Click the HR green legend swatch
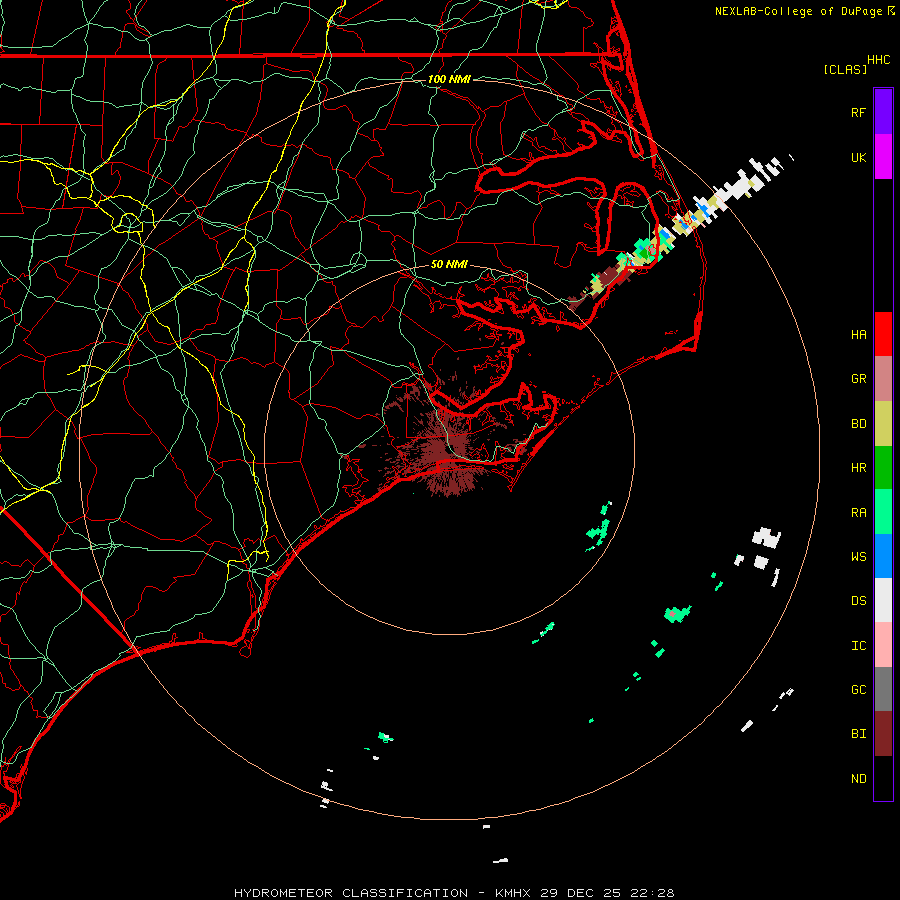The height and width of the screenshot is (900, 900). (x=883, y=468)
